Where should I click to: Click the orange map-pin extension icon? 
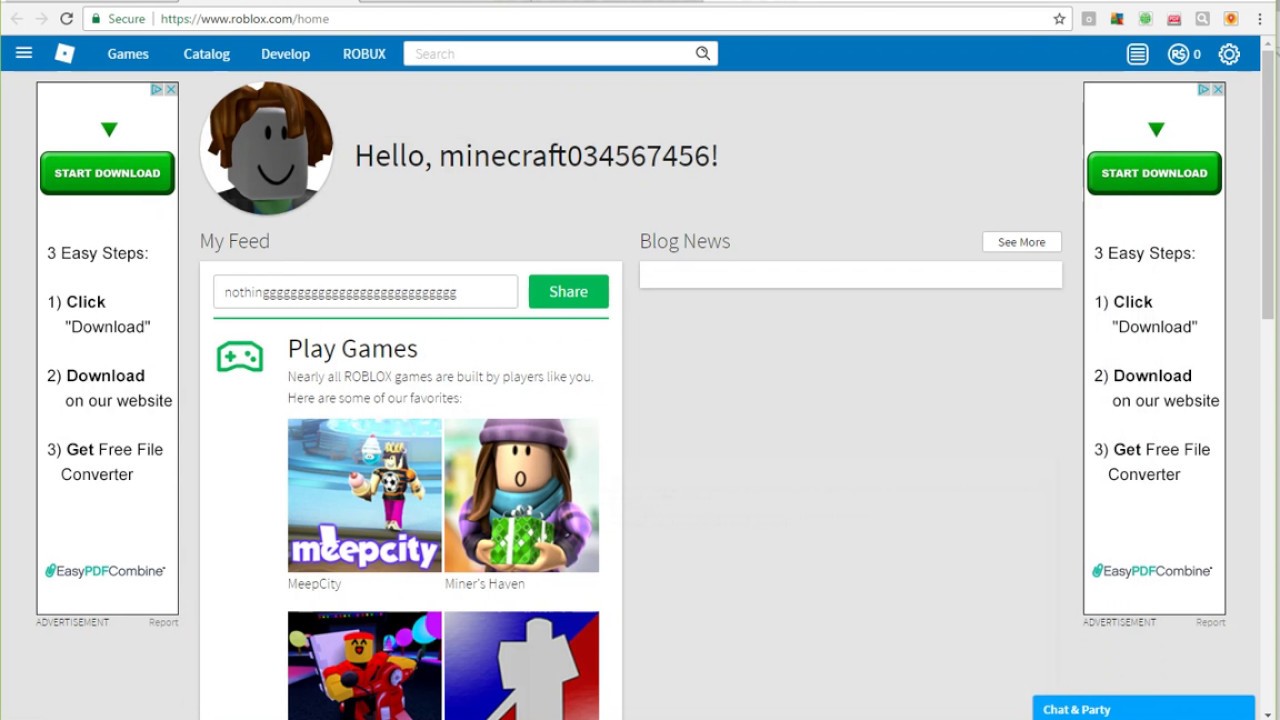(x=1231, y=18)
